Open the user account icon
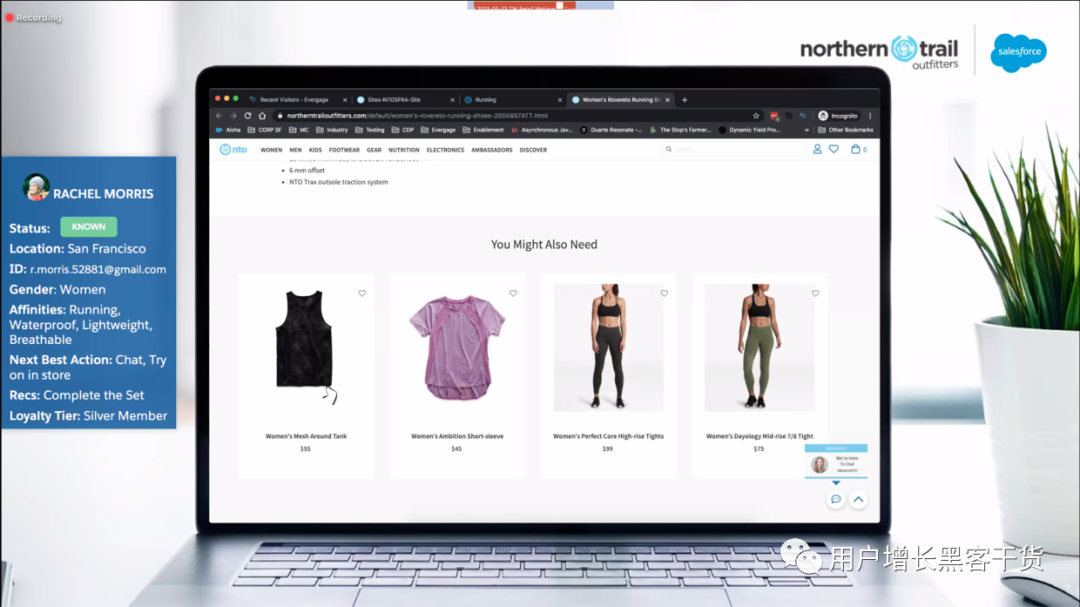The width and height of the screenshot is (1080, 607). click(x=817, y=149)
